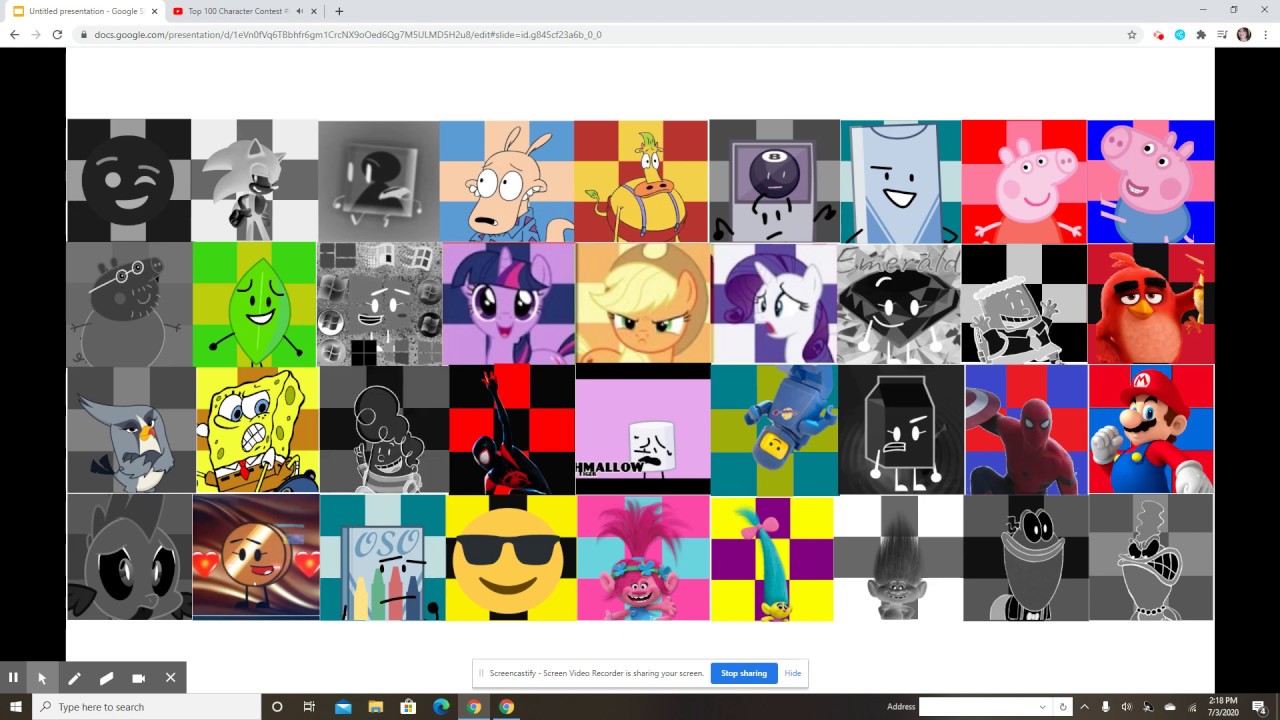Open the blue share extension icon
Screen dimensions: 1280x720
pyautogui.click(x=1180, y=34)
